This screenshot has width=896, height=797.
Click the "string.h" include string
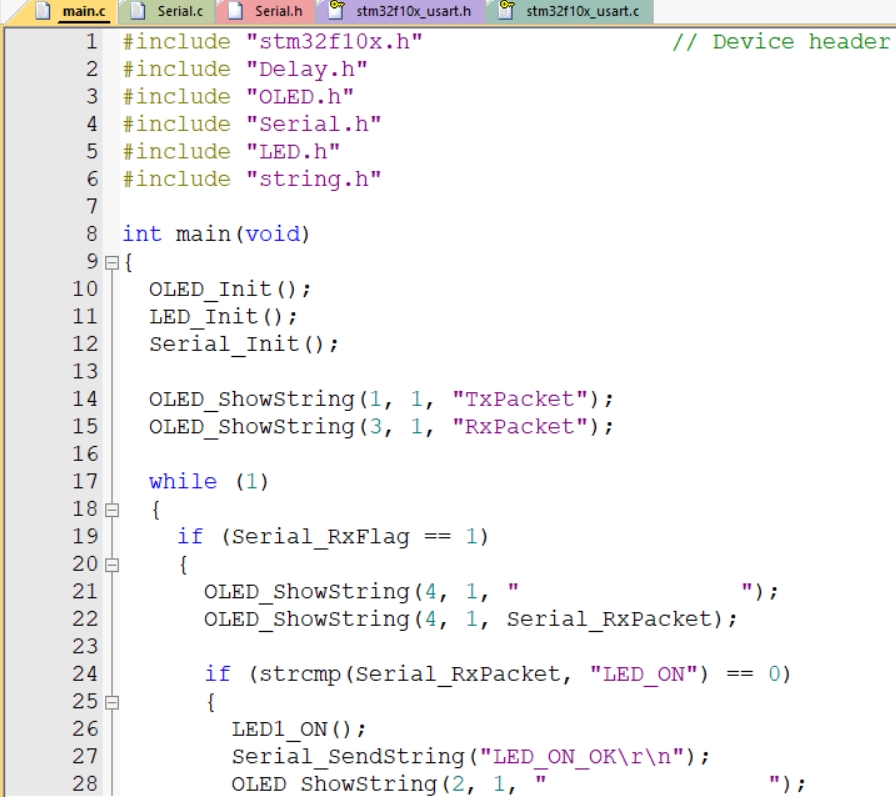coord(314,179)
